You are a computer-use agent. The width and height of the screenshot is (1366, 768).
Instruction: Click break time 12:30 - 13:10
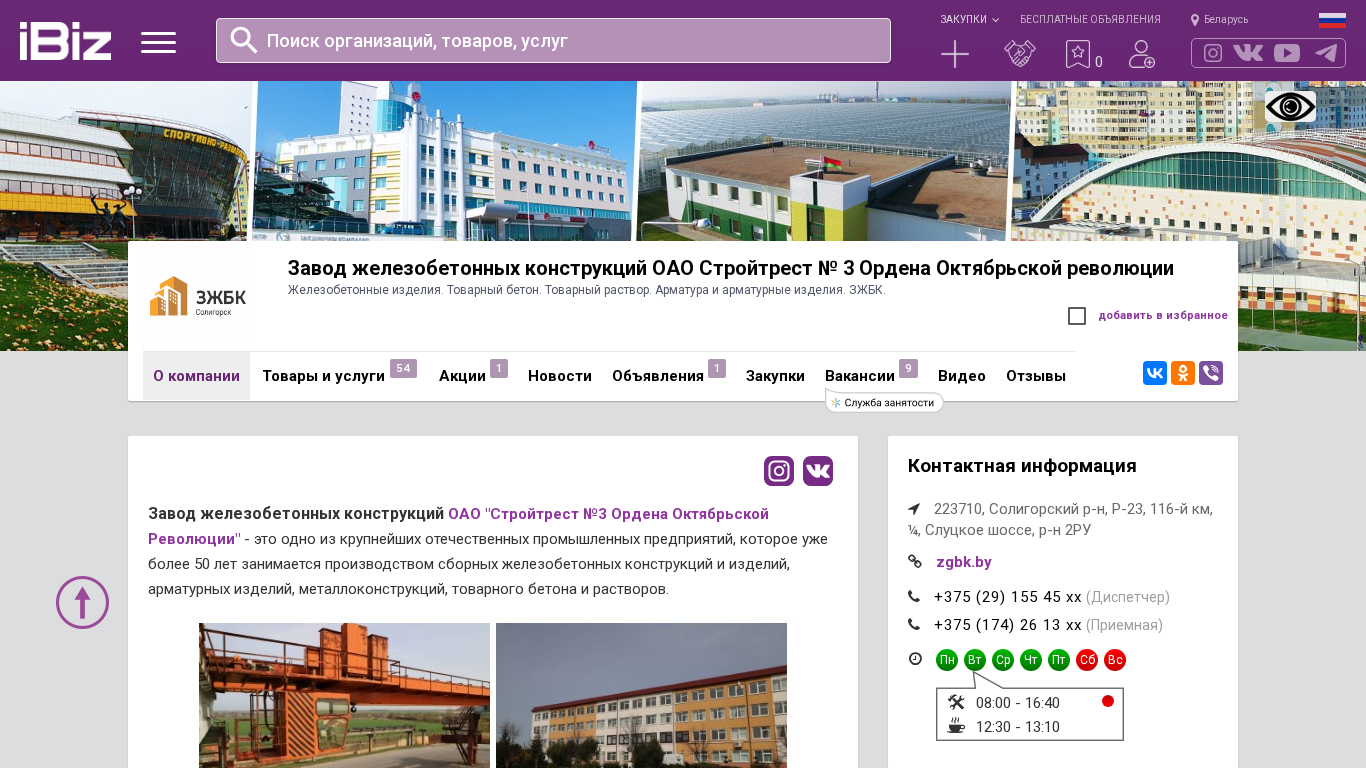[1018, 727]
